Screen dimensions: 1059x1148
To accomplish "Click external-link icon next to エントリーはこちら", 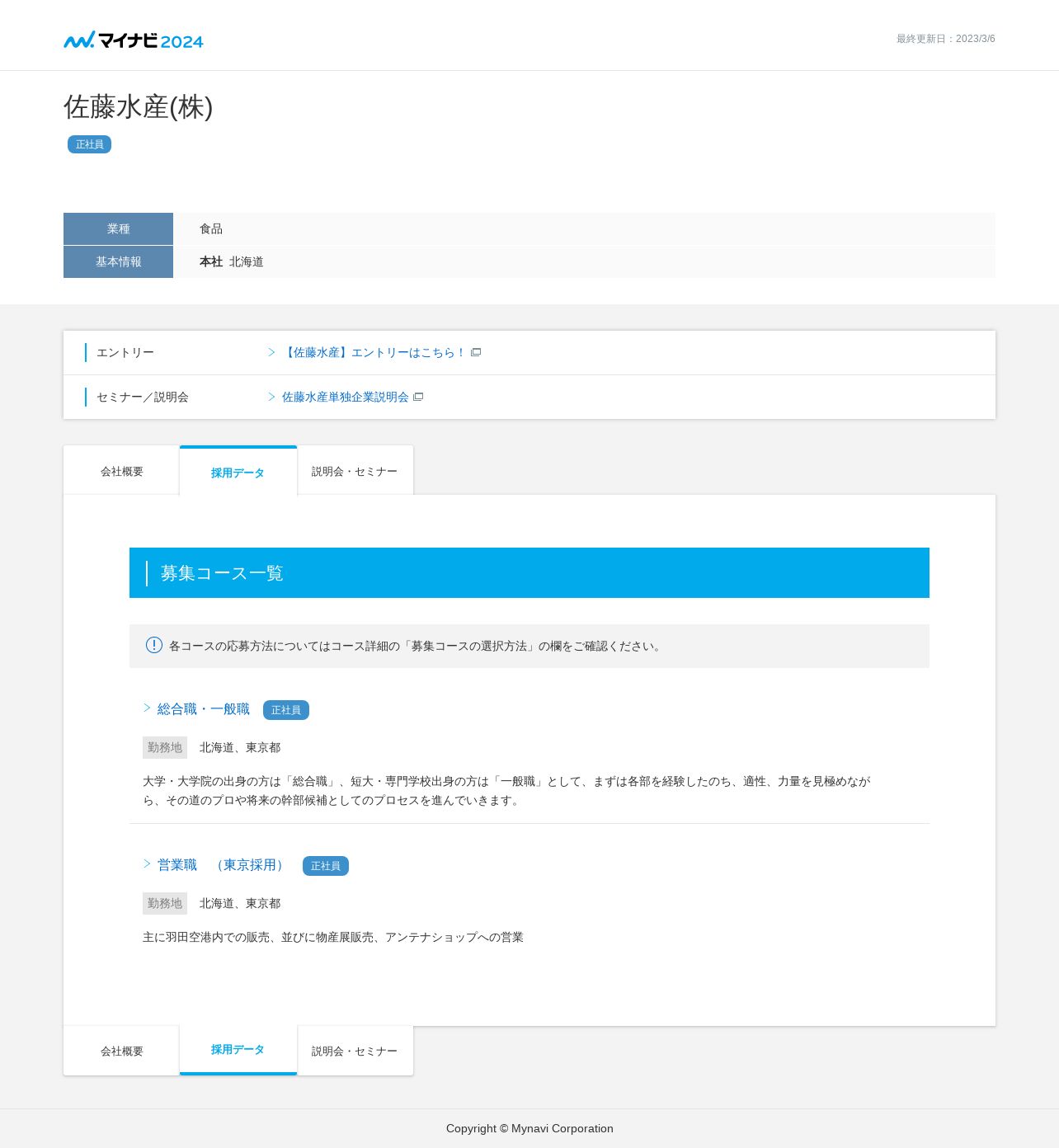I will (476, 352).
